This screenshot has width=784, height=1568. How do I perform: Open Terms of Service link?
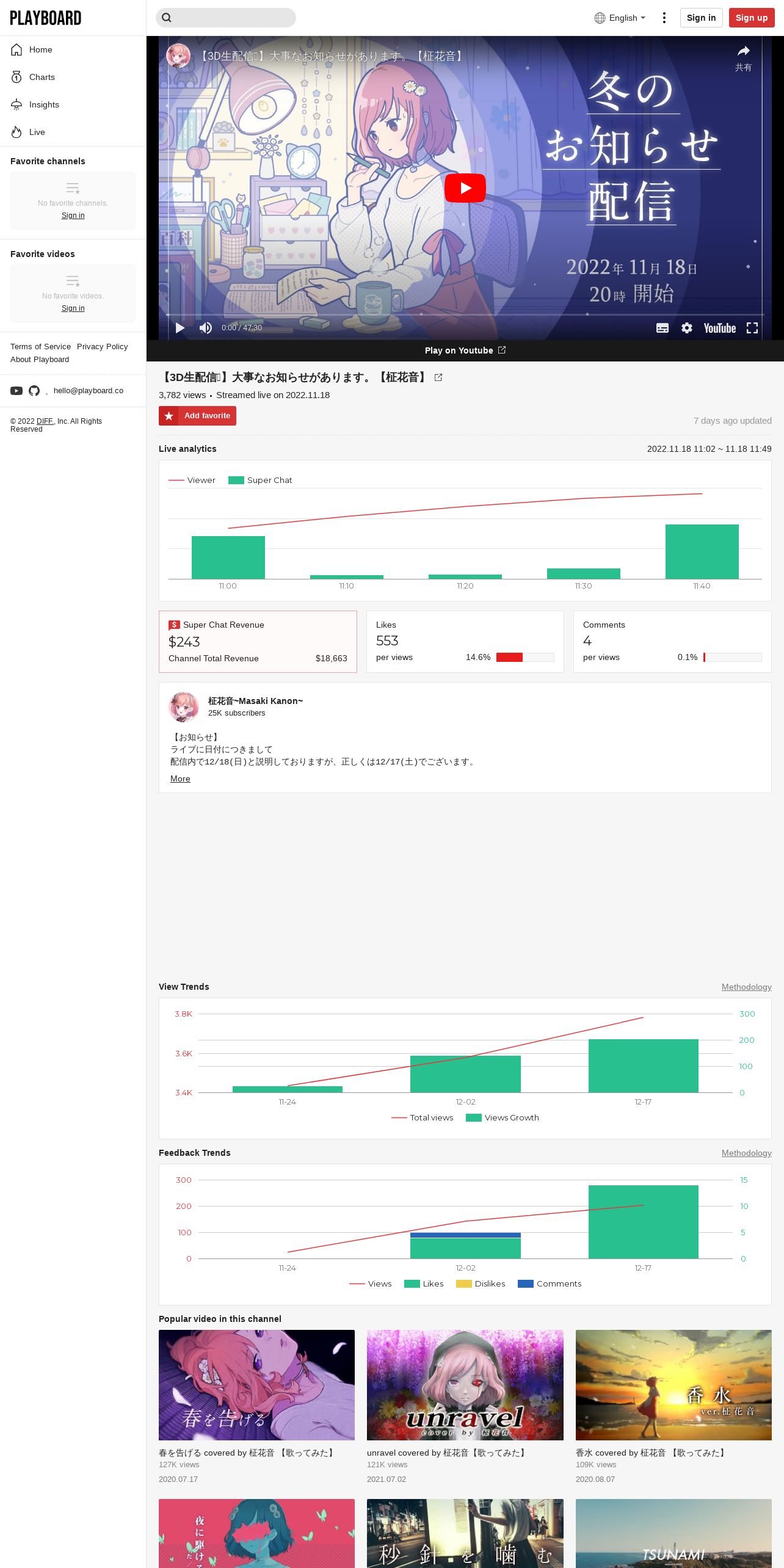tap(40, 346)
